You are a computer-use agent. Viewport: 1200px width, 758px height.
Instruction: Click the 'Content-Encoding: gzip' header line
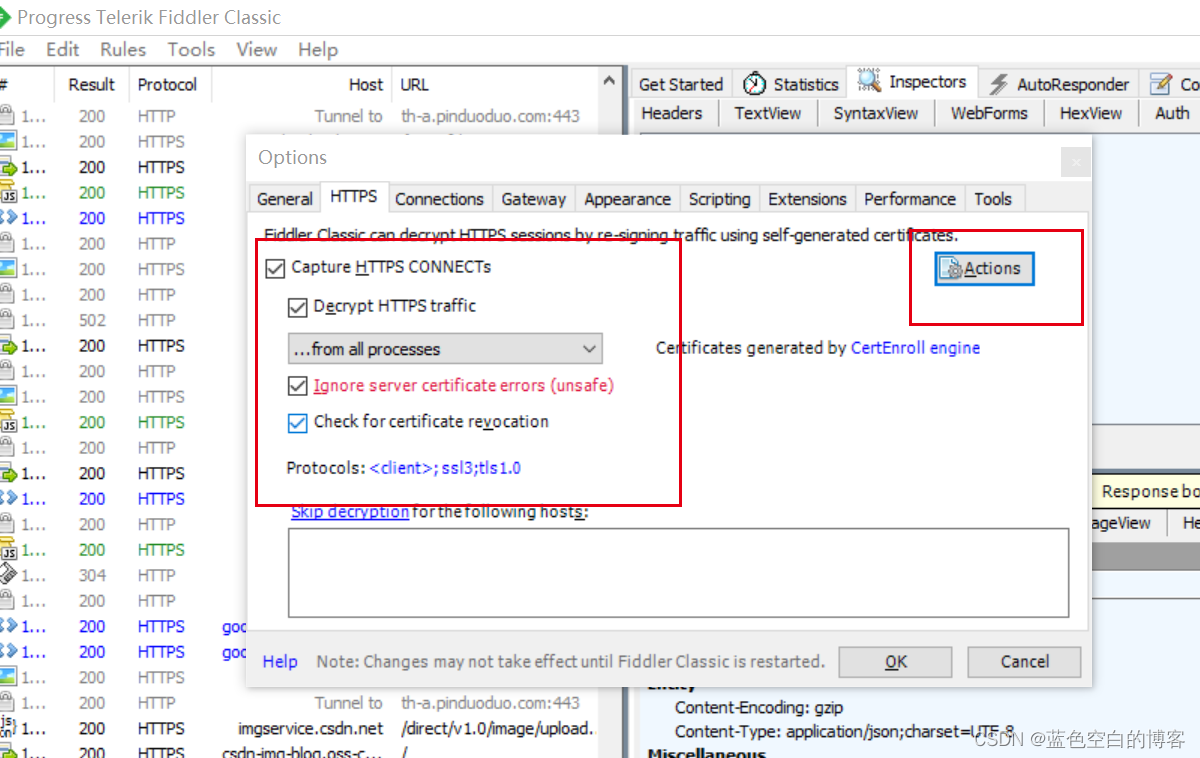(x=758, y=707)
